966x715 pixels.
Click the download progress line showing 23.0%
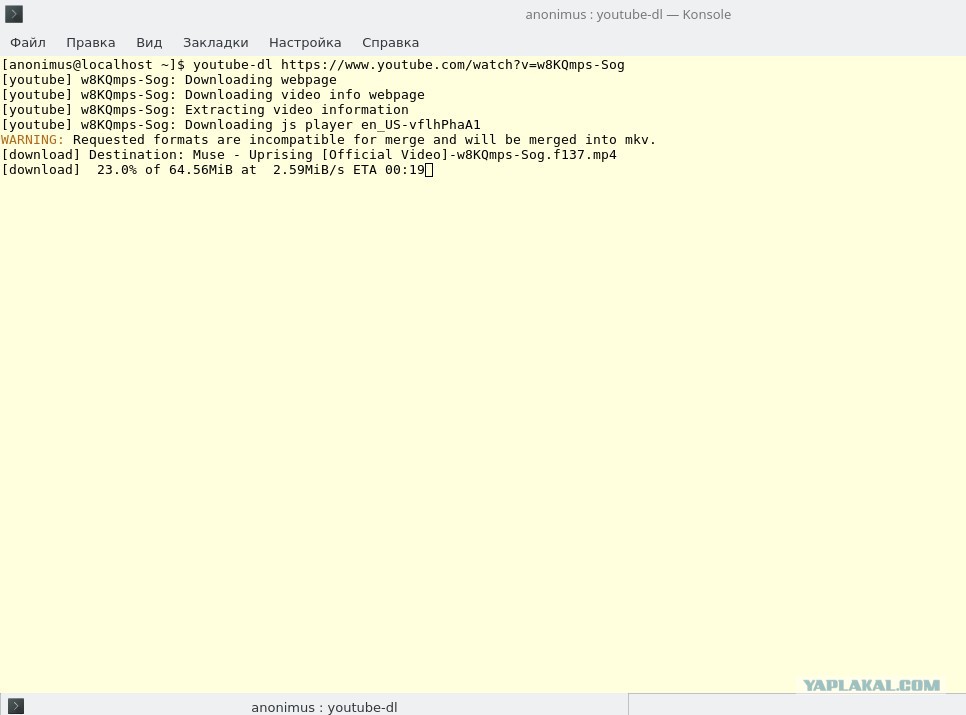coord(213,170)
